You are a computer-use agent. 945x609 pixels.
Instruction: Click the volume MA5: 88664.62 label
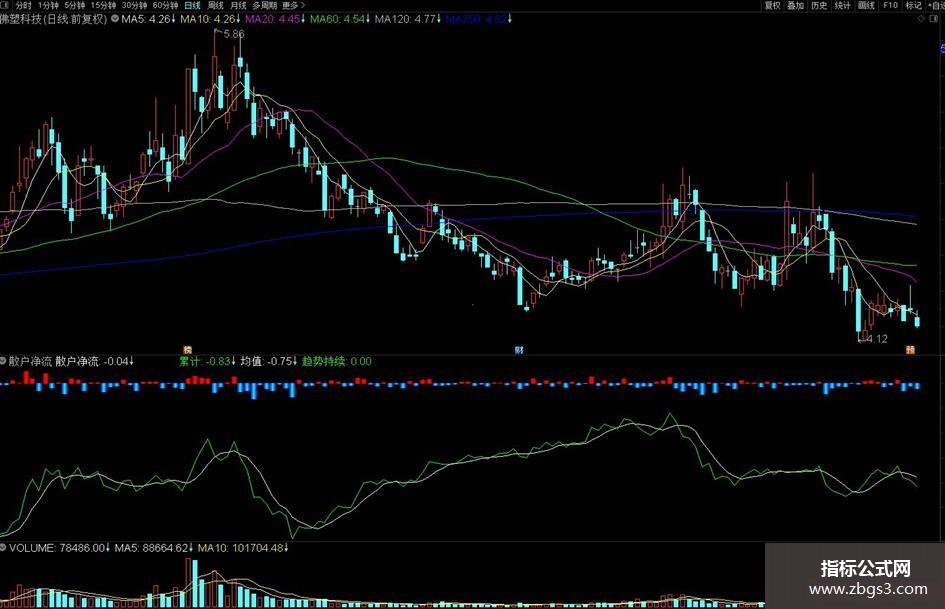[154, 547]
